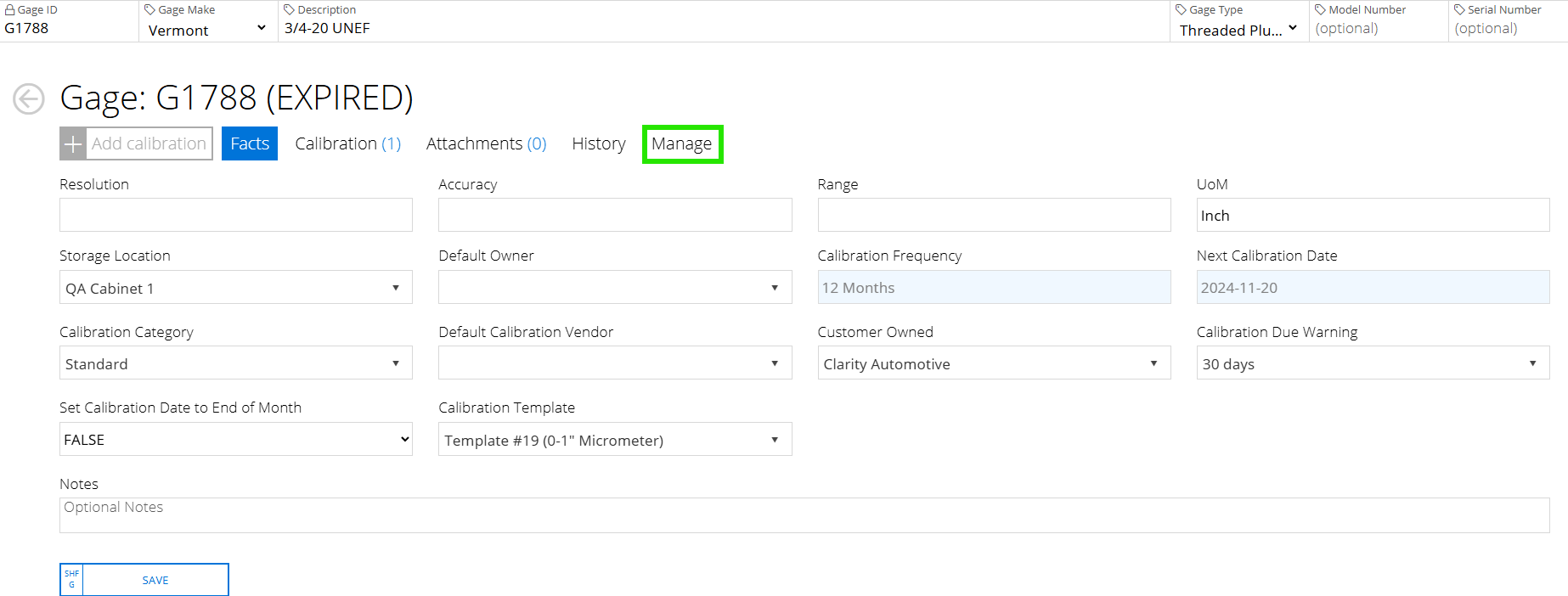Click the "Calibration Template" label

[506, 408]
